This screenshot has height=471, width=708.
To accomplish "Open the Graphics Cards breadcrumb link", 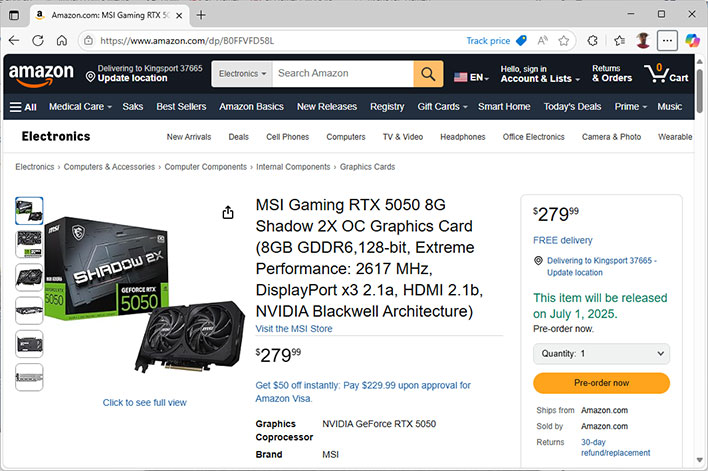I will 368,167.
